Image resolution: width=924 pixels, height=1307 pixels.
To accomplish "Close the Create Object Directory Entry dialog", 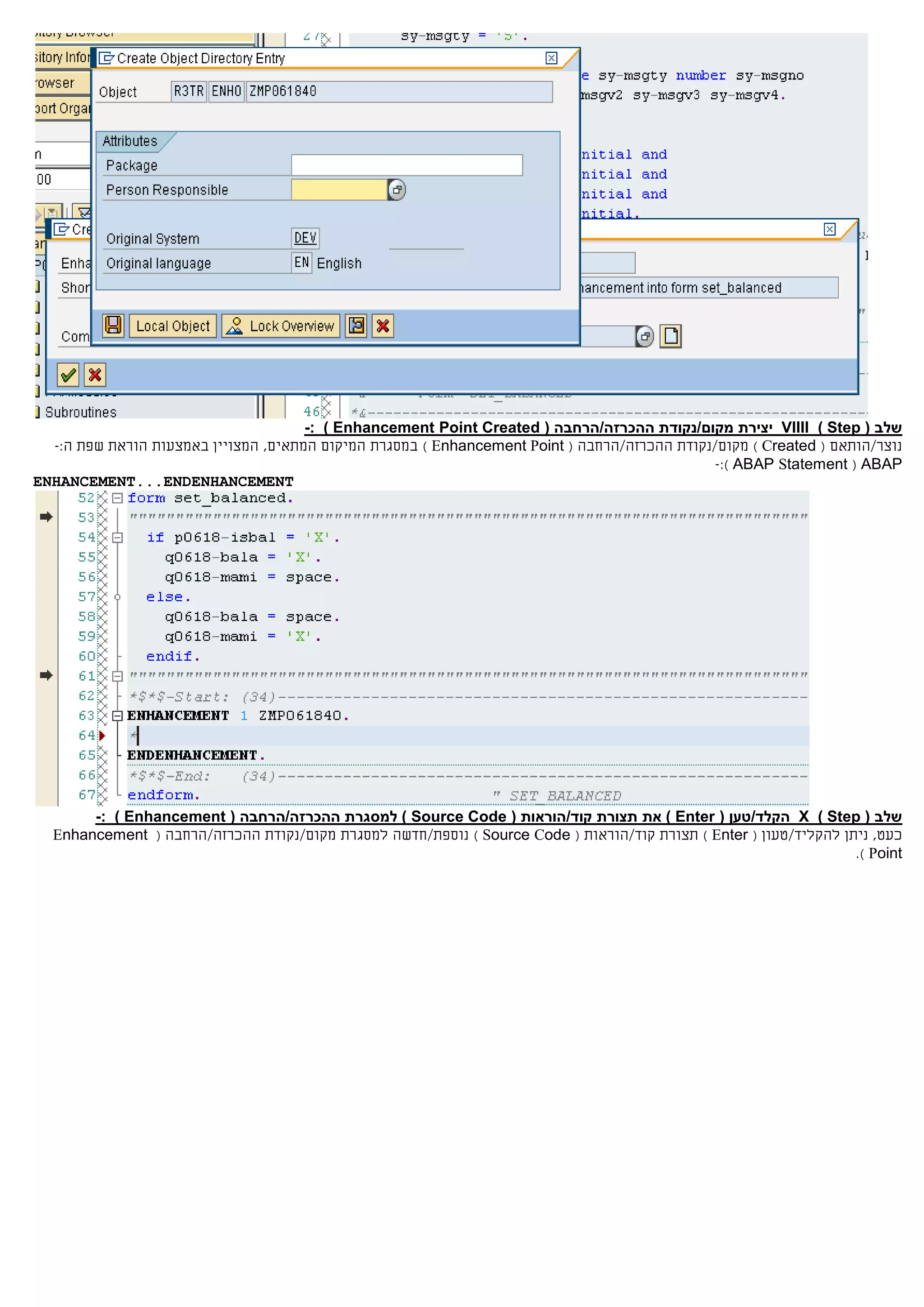I will tap(551, 58).
